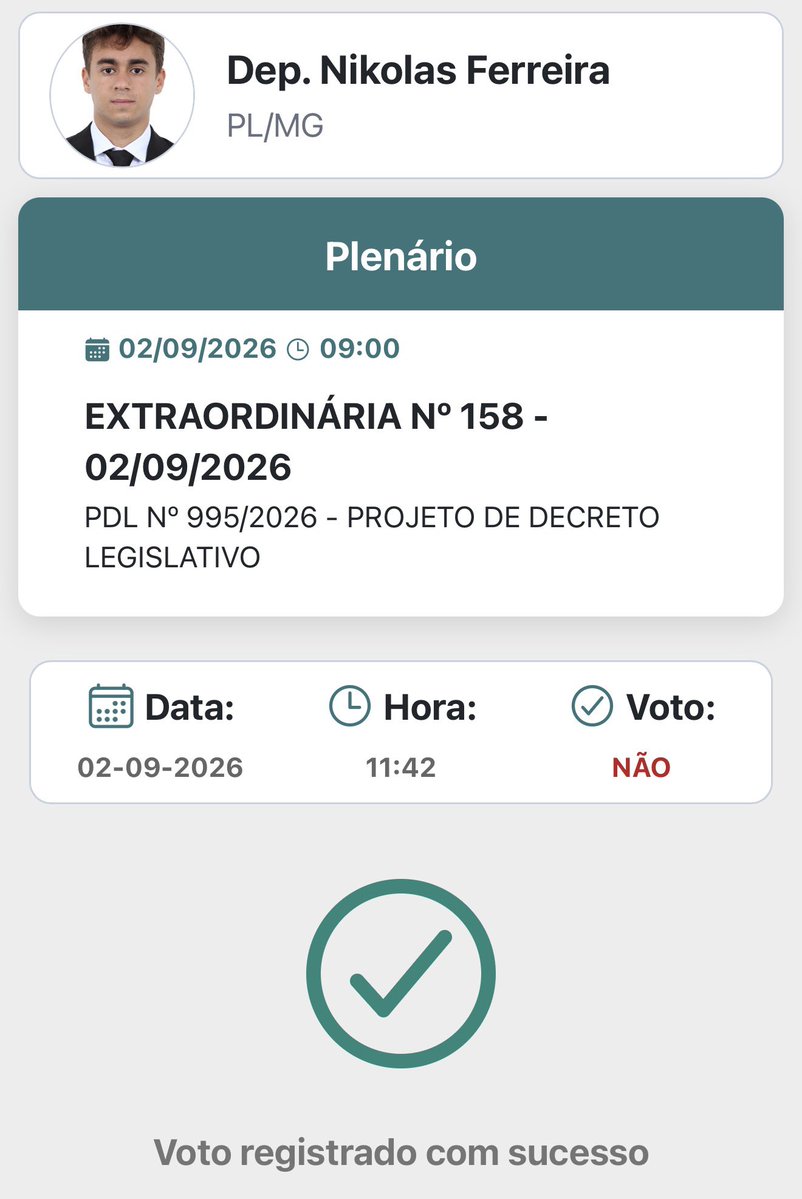This screenshot has height=1199, width=802.
Task: Select the session date 02/09/2026 text
Action: tap(197, 349)
